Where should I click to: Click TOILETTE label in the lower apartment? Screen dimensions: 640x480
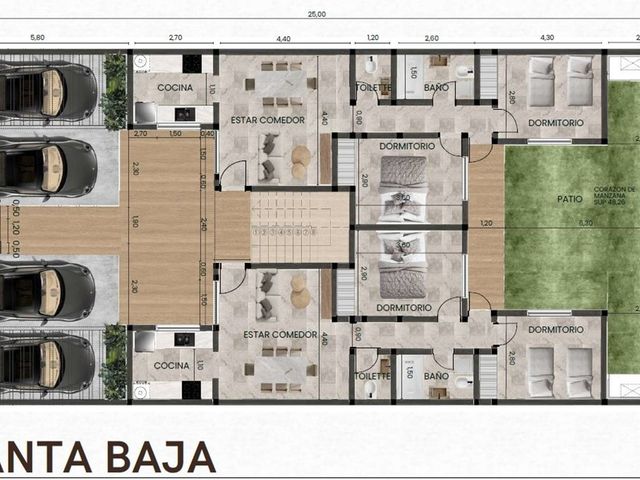[x=372, y=376]
